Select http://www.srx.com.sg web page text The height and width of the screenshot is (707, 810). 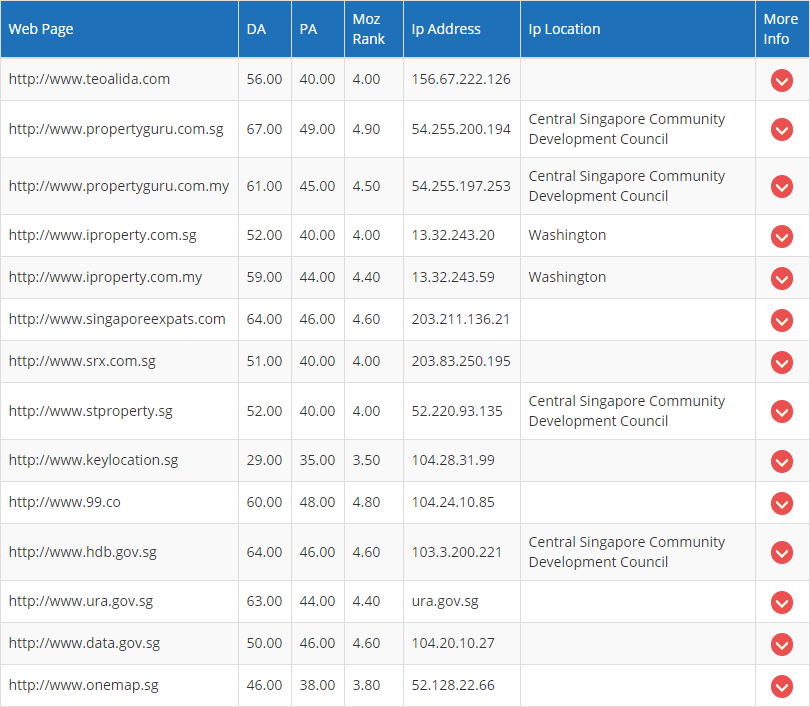[82, 361]
